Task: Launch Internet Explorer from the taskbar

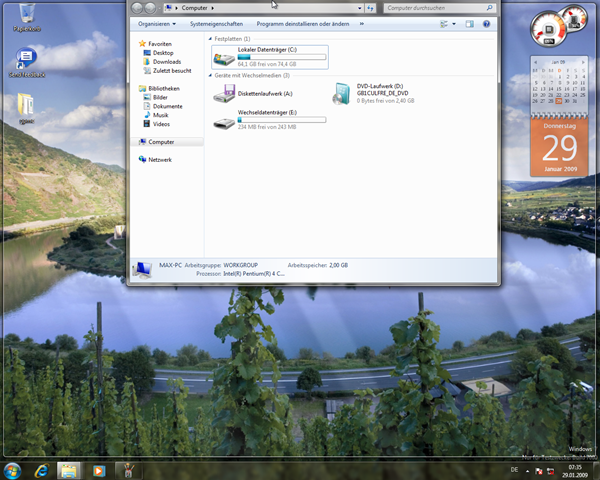Action: coord(41,470)
